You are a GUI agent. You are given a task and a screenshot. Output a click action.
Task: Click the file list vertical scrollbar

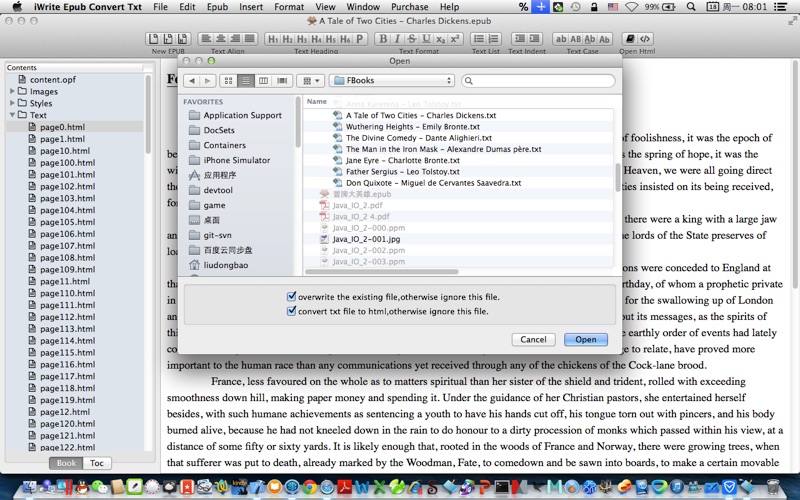pyautogui.click(x=618, y=178)
